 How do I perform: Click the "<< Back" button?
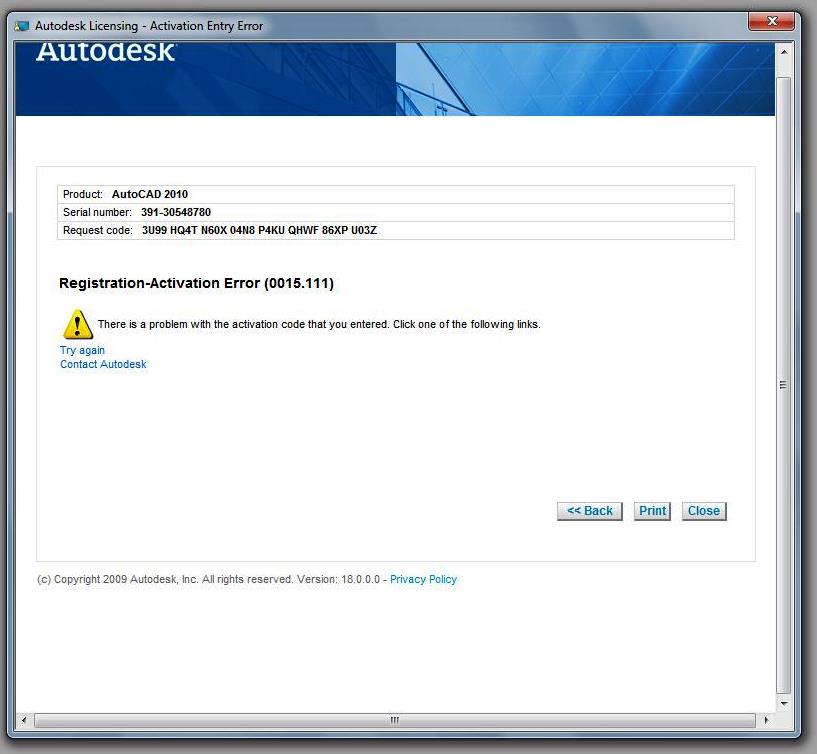coord(589,511)
